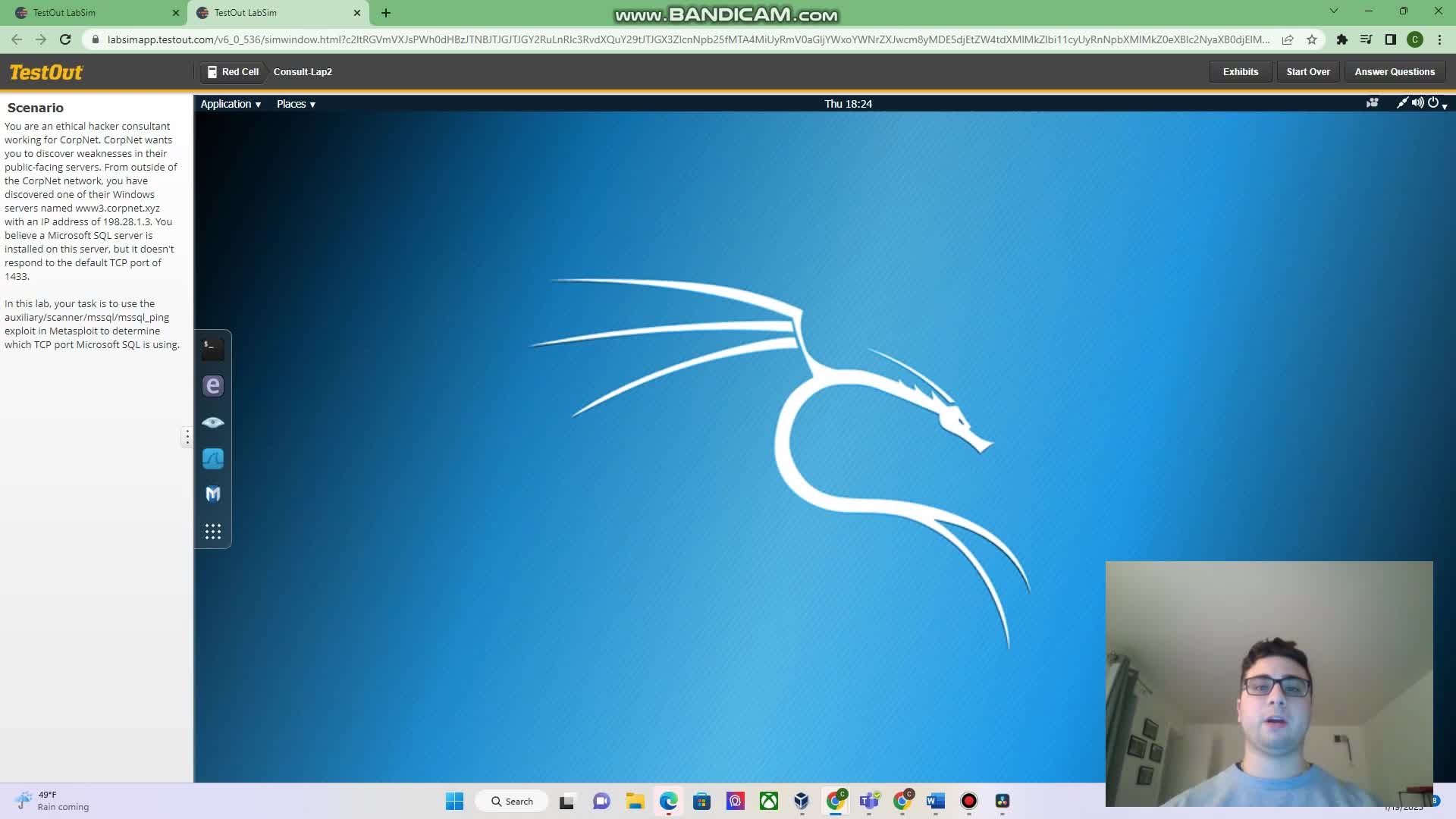
Task: Open Xbox app from the taskbar
Action: coord(768,801)
